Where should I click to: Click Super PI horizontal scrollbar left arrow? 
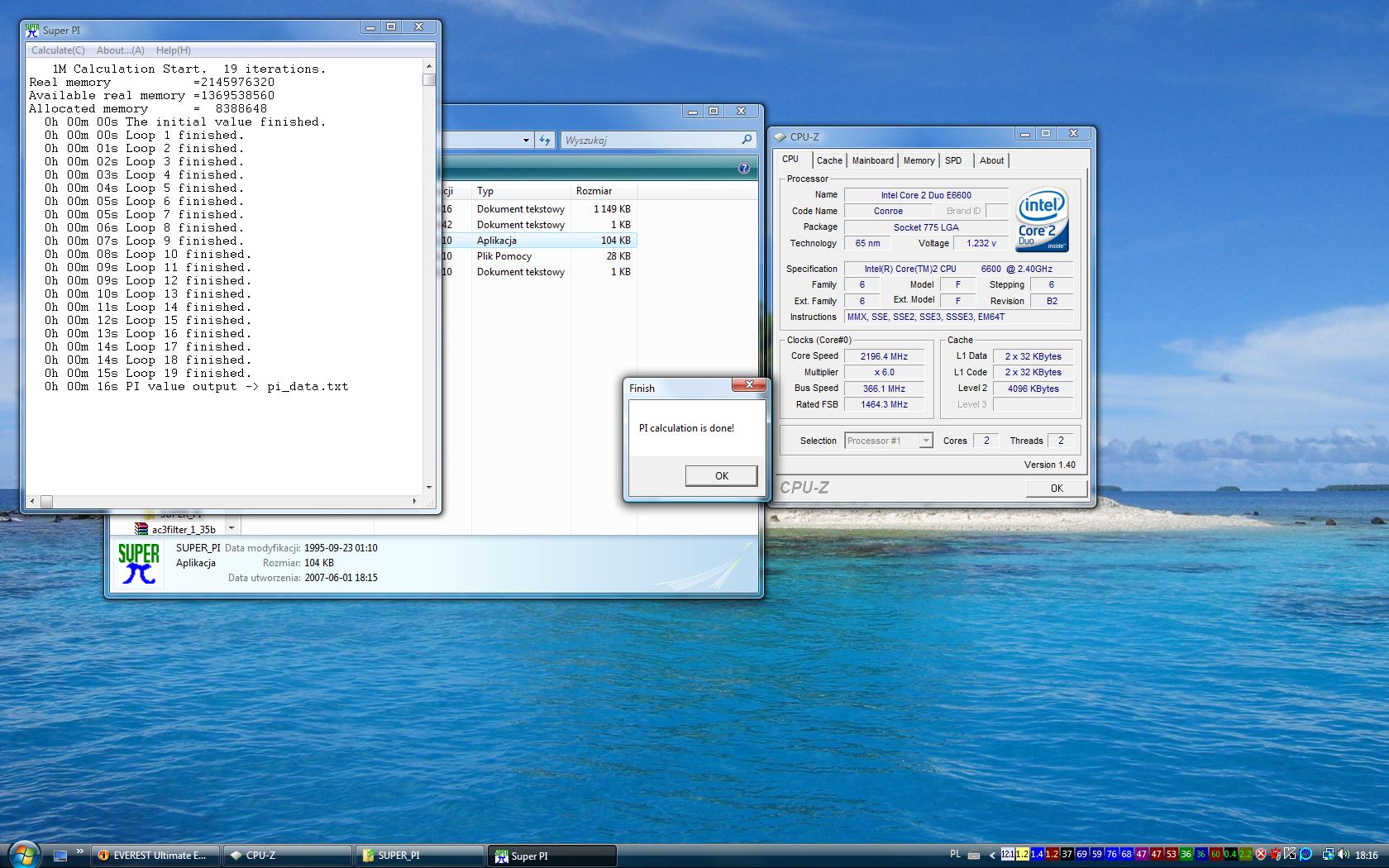click(32, 501)
